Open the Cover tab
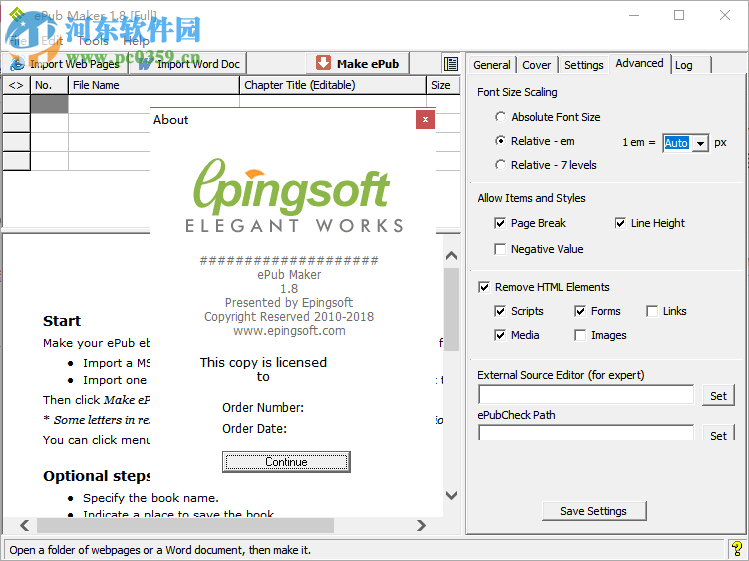This screenshot has width=749, height=561. 536,65
